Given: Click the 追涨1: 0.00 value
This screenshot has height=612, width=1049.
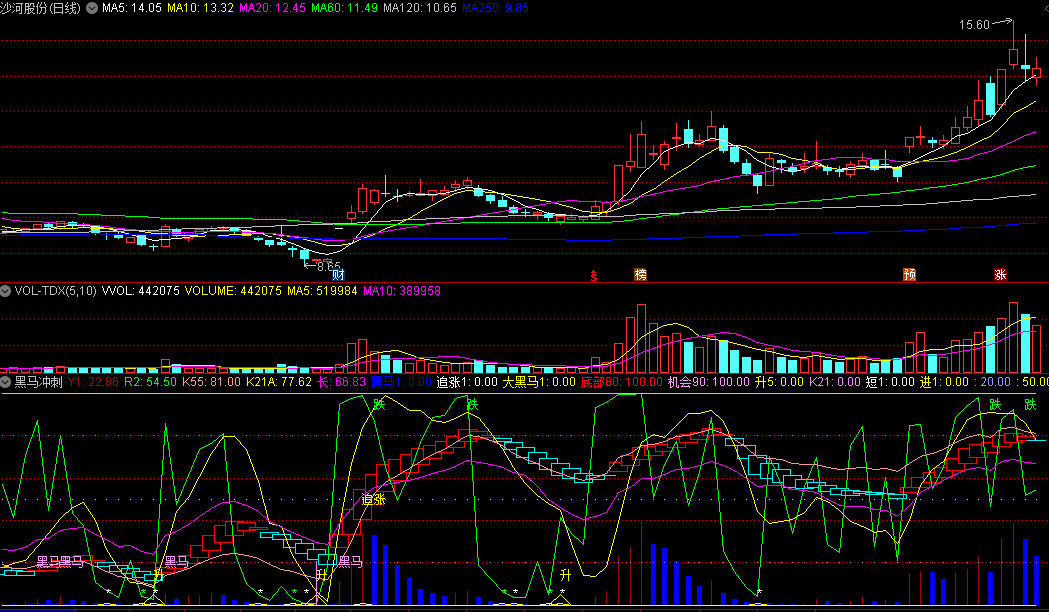Looking at the screenshot, I should pos(467,382).
